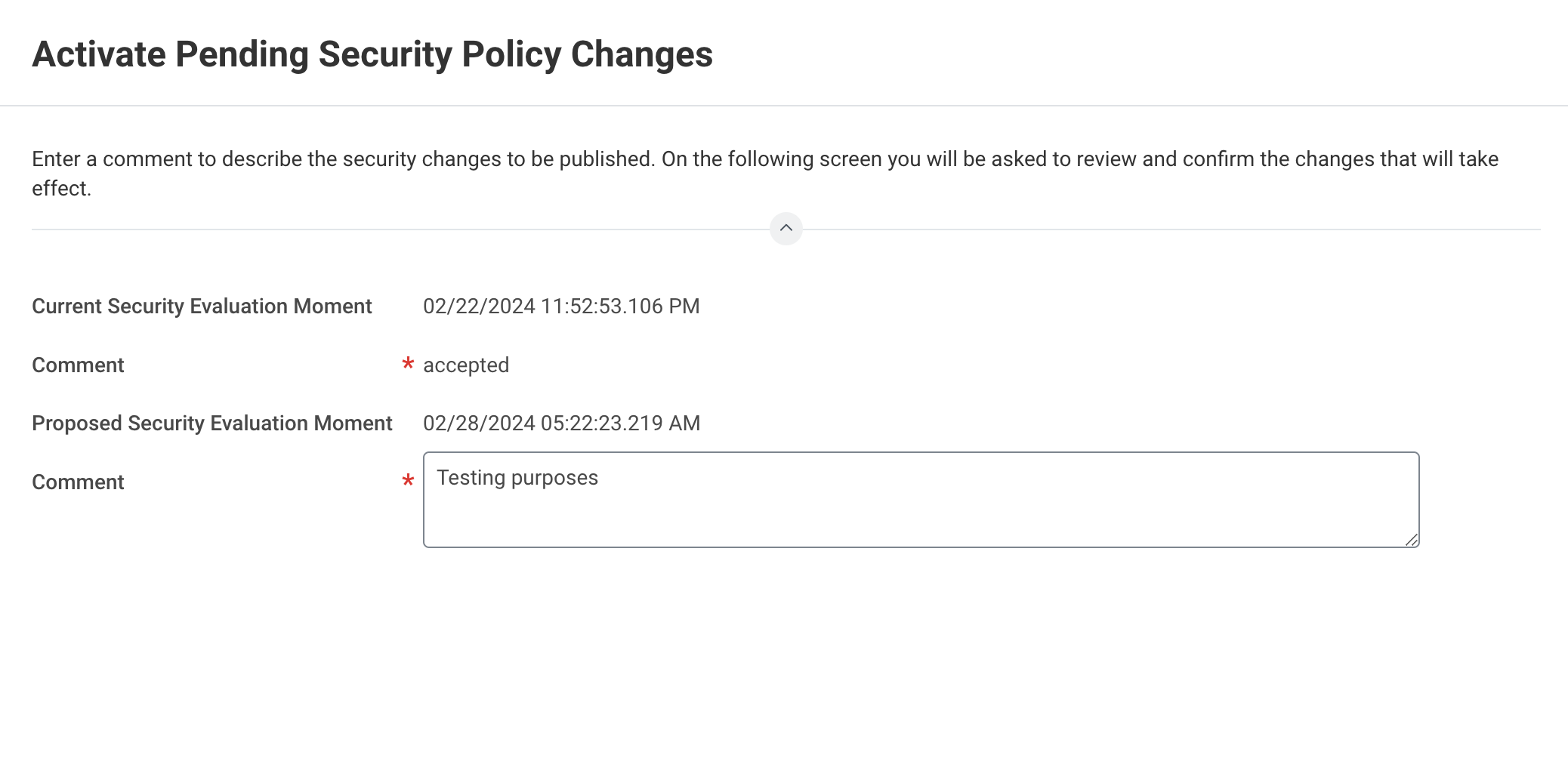Click the Comment label above the proposed moment
Screen dimensions: 1568x764
(x=78, y=365)
